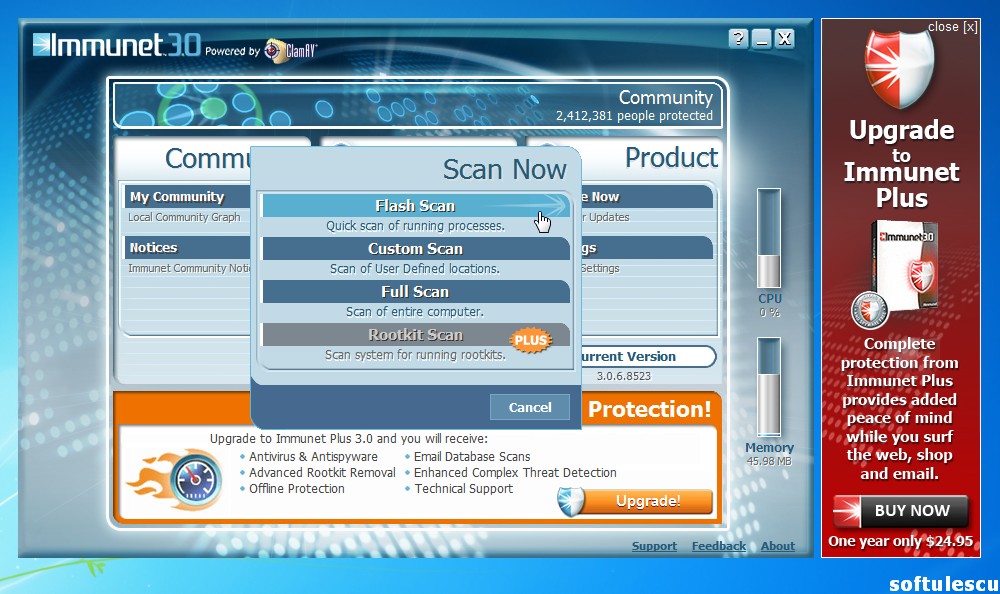
Task: Click the Immunet 3.0 product box image
Action: [904, 267]
